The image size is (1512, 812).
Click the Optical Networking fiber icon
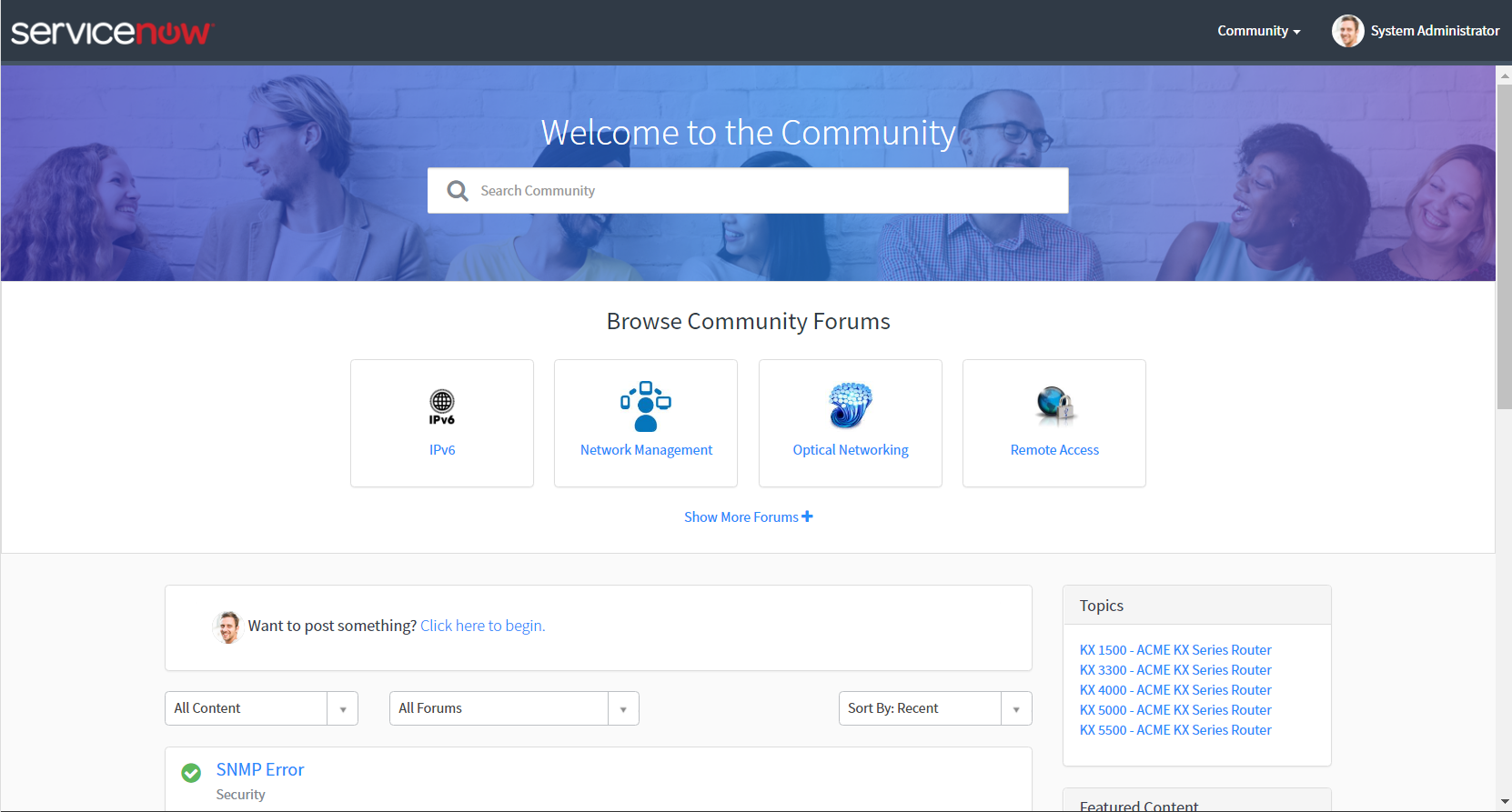pos(851,406)
